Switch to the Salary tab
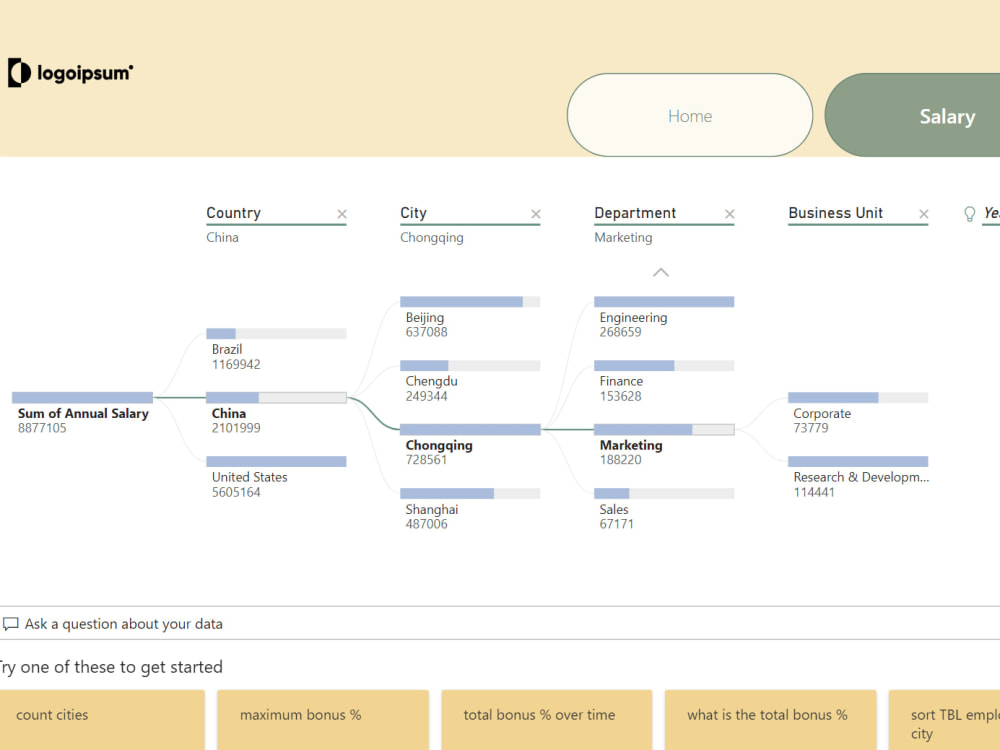The image size is (1000, 750). [946, 116]
